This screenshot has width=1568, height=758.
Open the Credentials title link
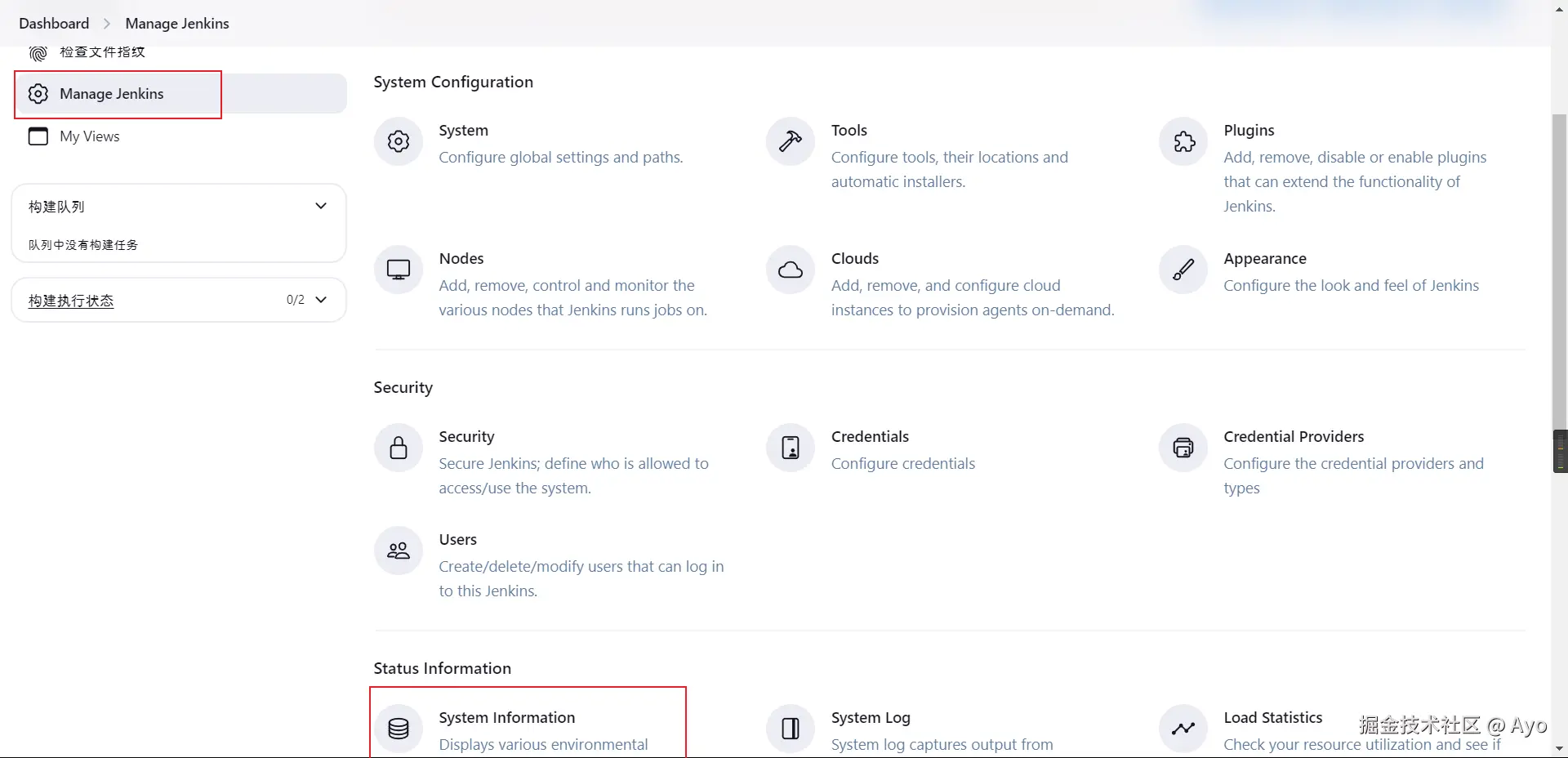tap(870, 437)
